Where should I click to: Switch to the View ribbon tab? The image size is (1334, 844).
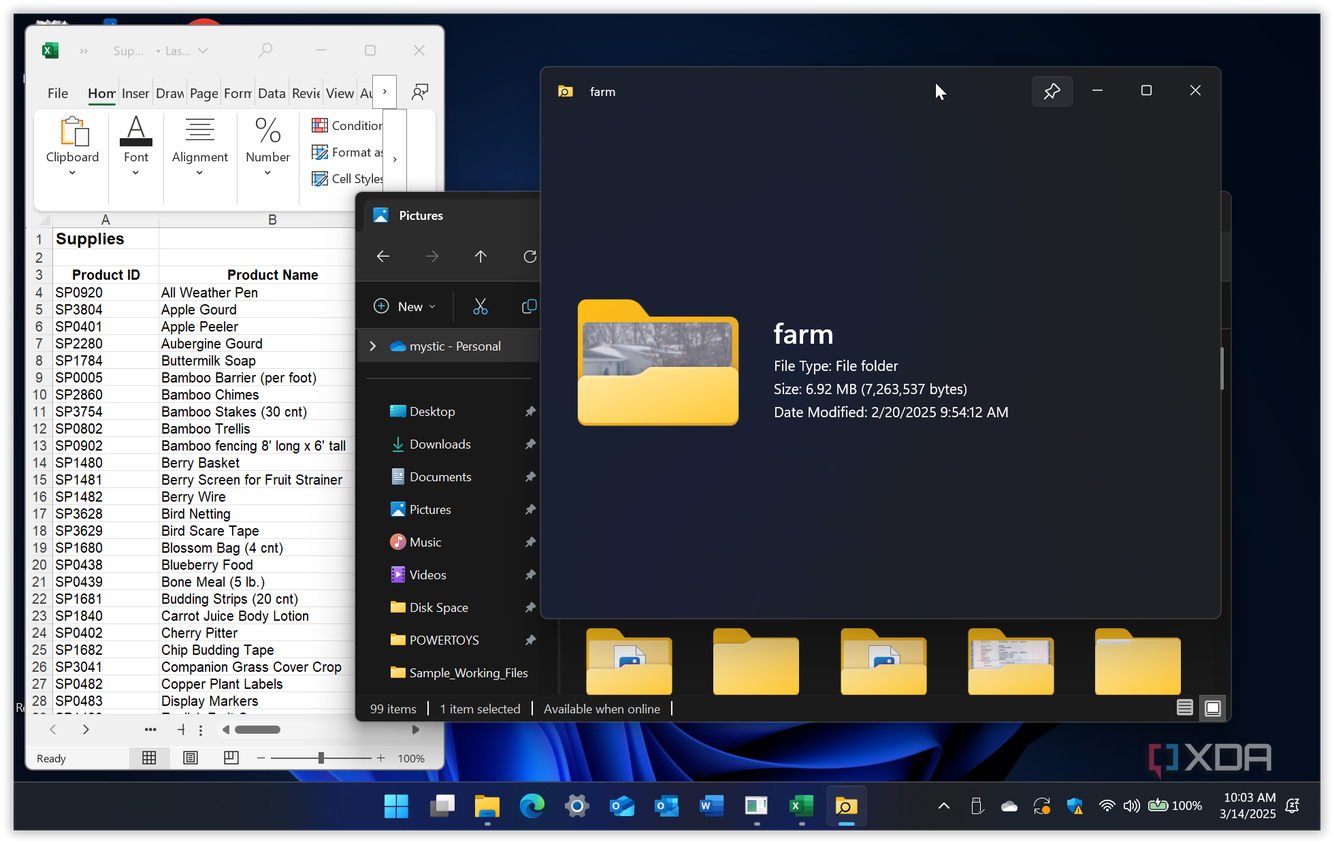[340, 93]
